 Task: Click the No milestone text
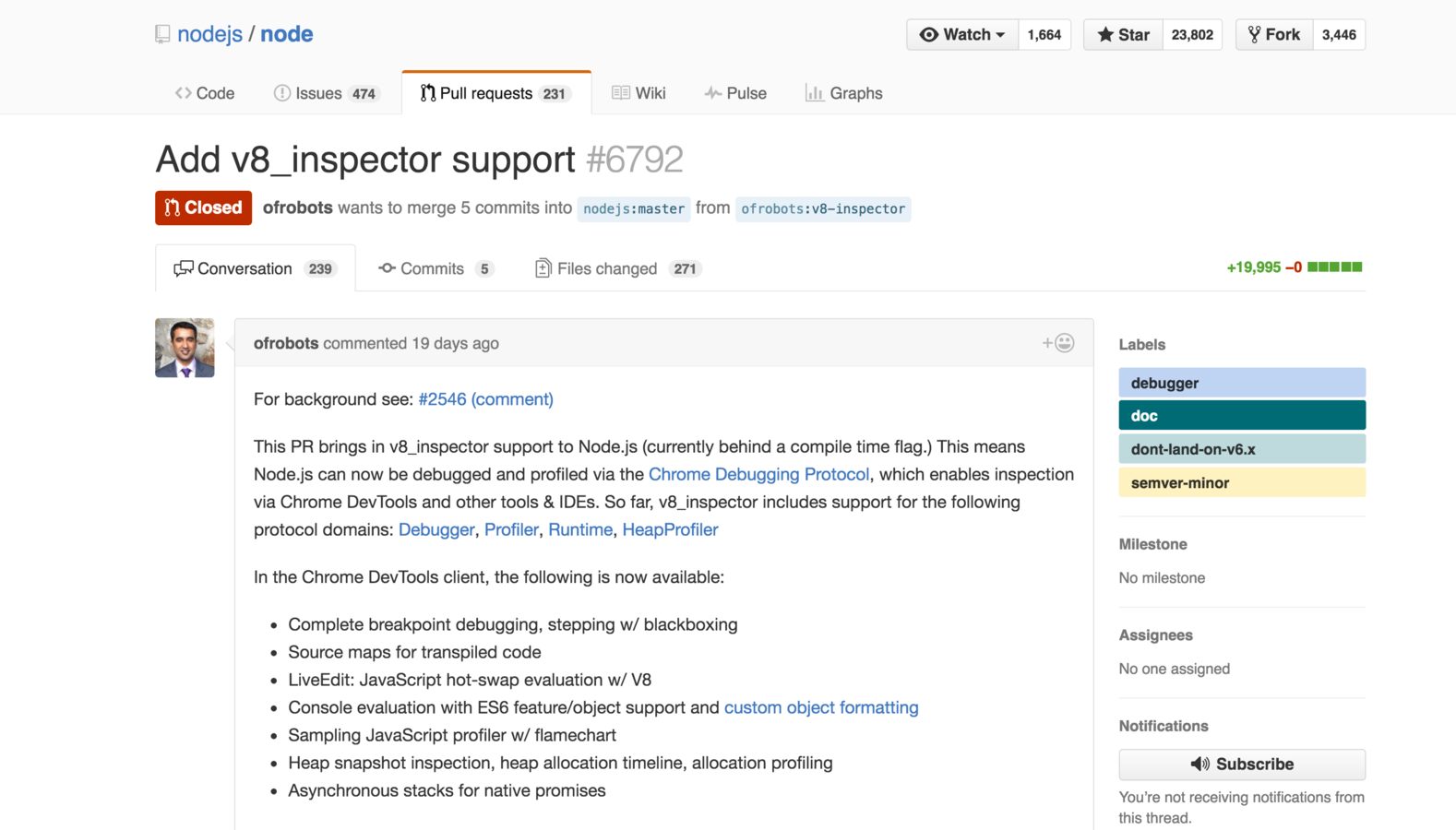1162,578
